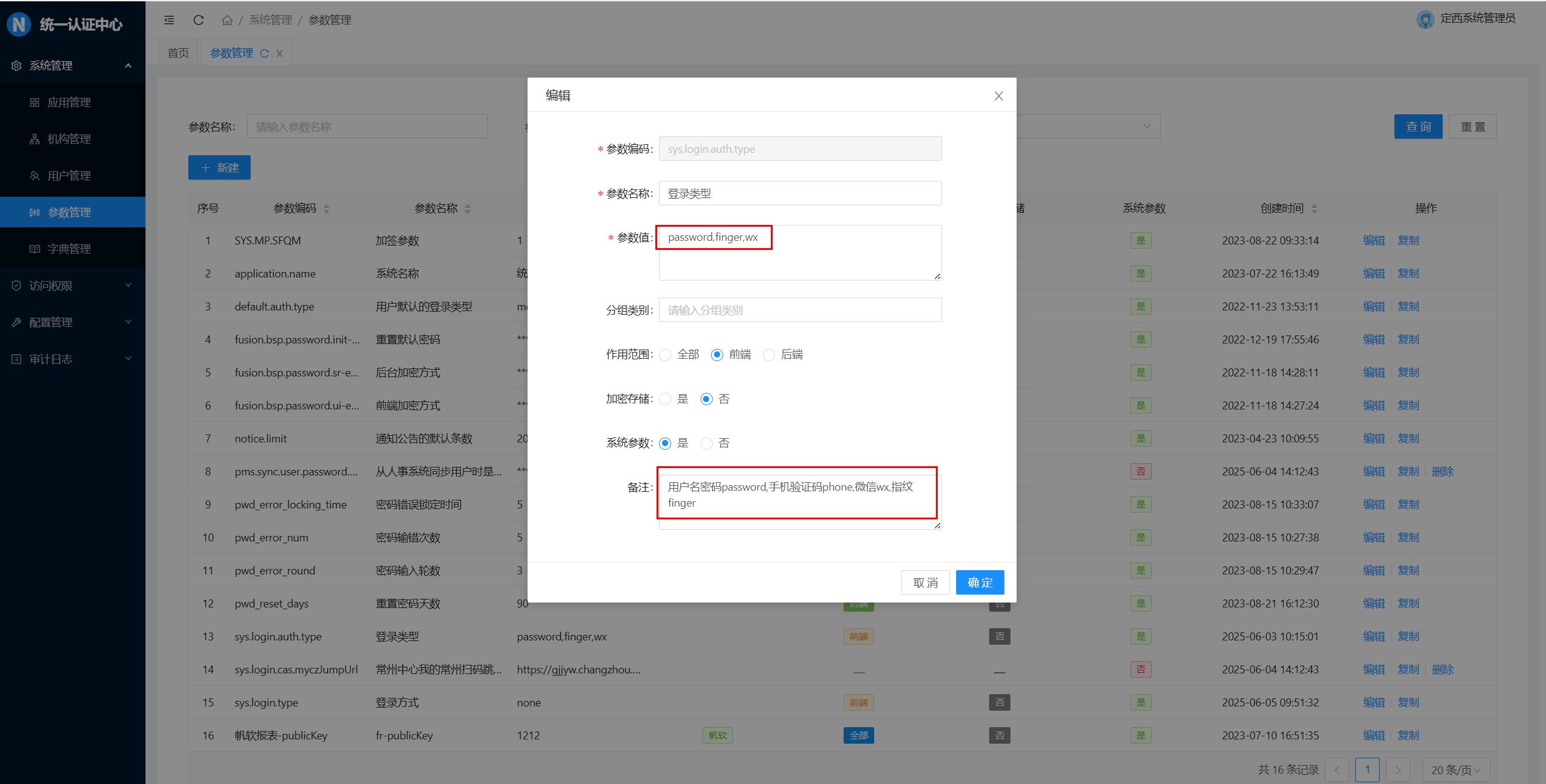Image resolution: width=1546 pixels, height=784 pixels.
Task: Set 加密存储 to 是
Action: point(666,400)
